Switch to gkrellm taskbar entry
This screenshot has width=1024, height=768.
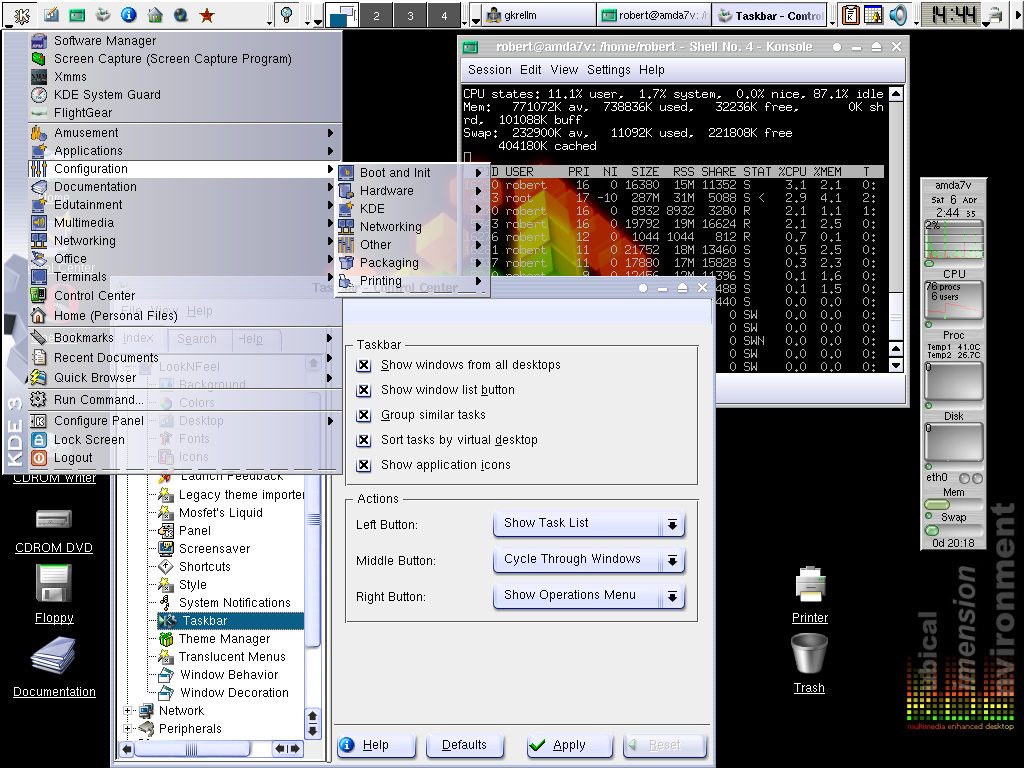coord(540,15)
